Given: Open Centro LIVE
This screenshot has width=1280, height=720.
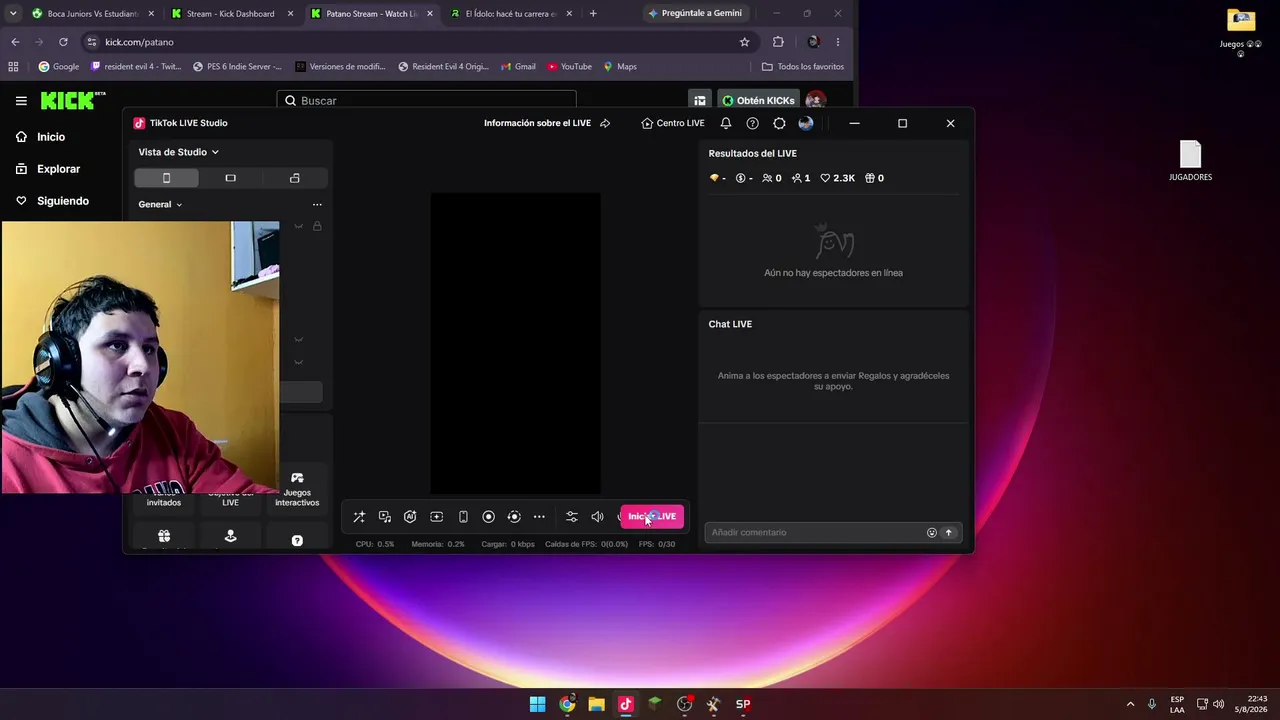Looking at the screenshot, I should pyautogui.click(x=673, y=123).
